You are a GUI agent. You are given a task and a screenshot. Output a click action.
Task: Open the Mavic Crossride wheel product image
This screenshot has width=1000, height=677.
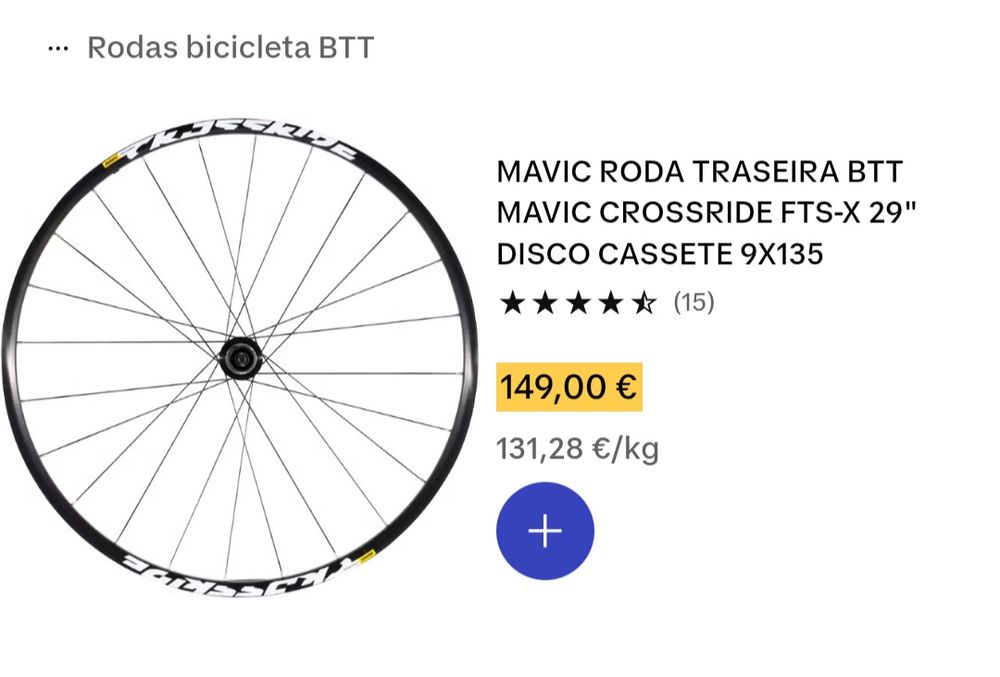click(238, 358)
